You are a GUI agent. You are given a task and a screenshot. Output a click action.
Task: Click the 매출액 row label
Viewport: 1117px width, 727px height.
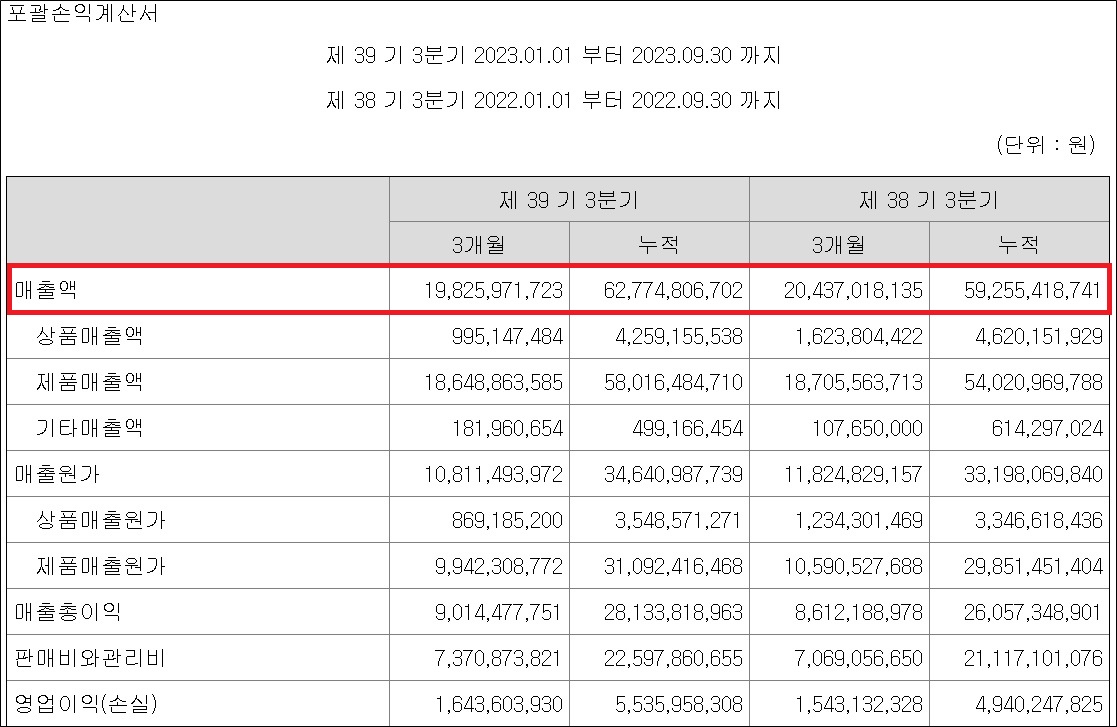(46, 290)
